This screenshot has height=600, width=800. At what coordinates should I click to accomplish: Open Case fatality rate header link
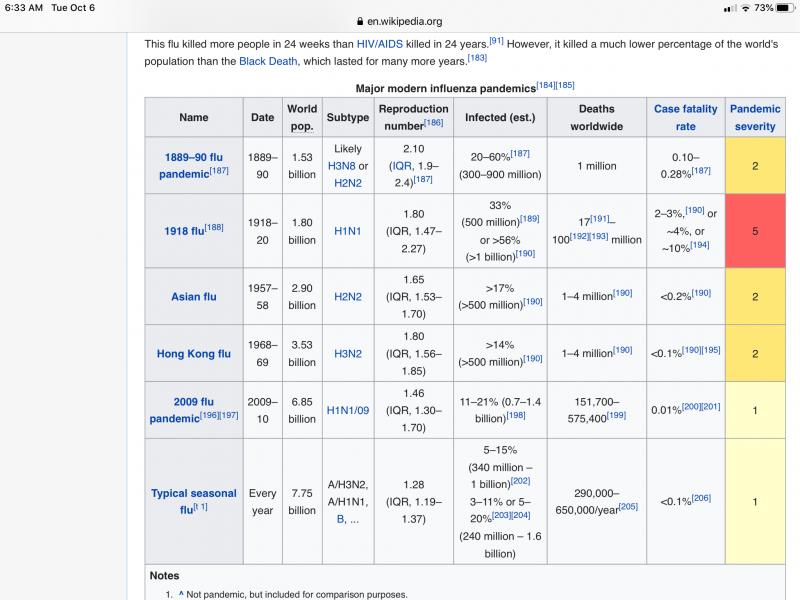pyautogui.click(x=685, y=117)
